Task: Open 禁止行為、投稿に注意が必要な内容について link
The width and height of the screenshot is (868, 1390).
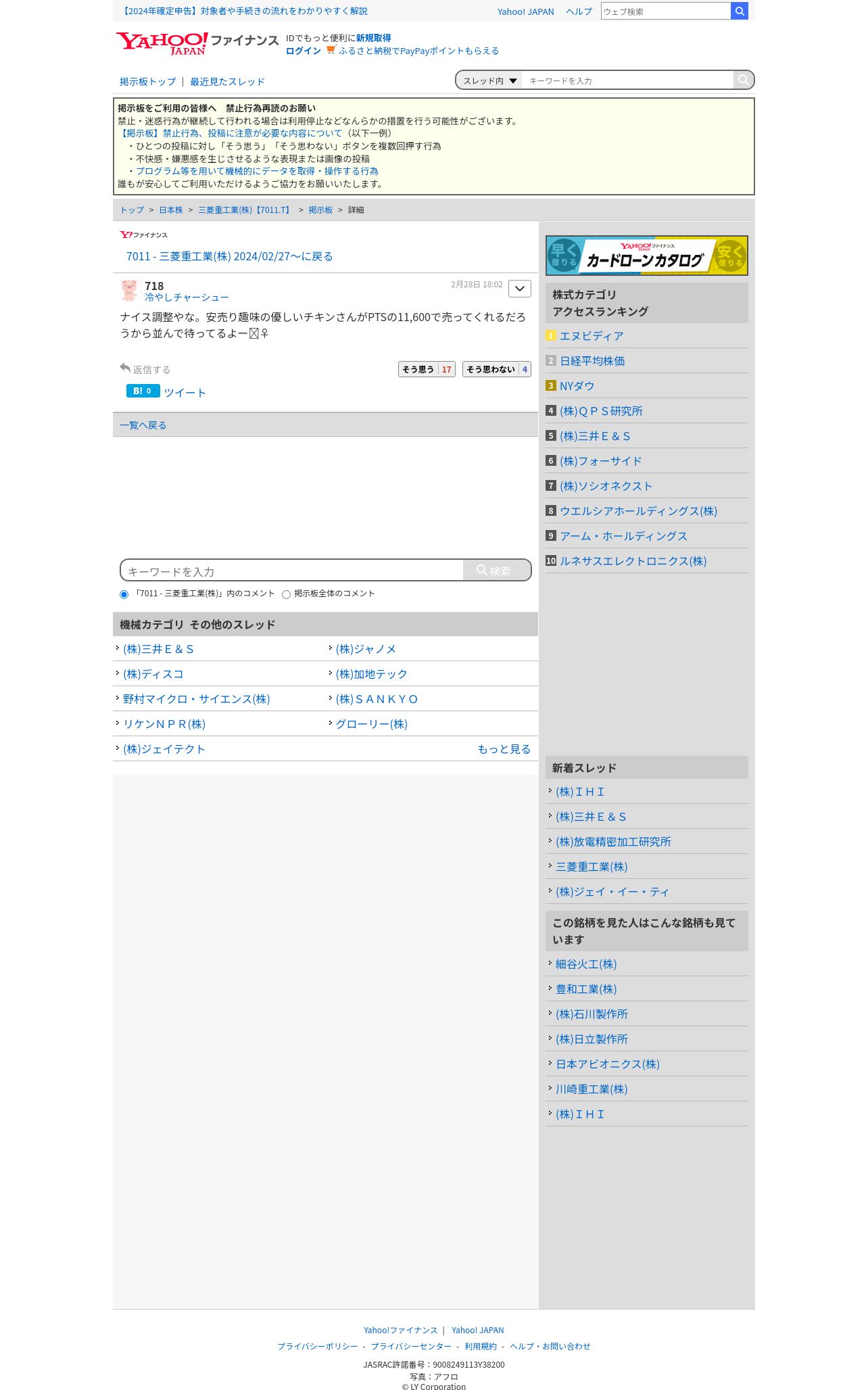Action: pos(230,133)
